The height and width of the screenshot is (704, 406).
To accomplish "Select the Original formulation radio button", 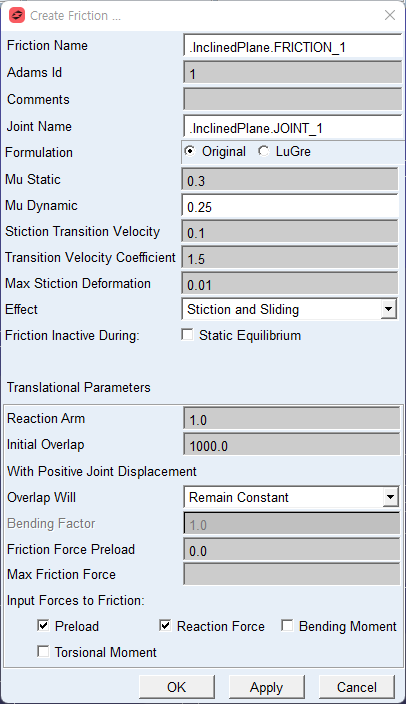I will pos(190,151).
